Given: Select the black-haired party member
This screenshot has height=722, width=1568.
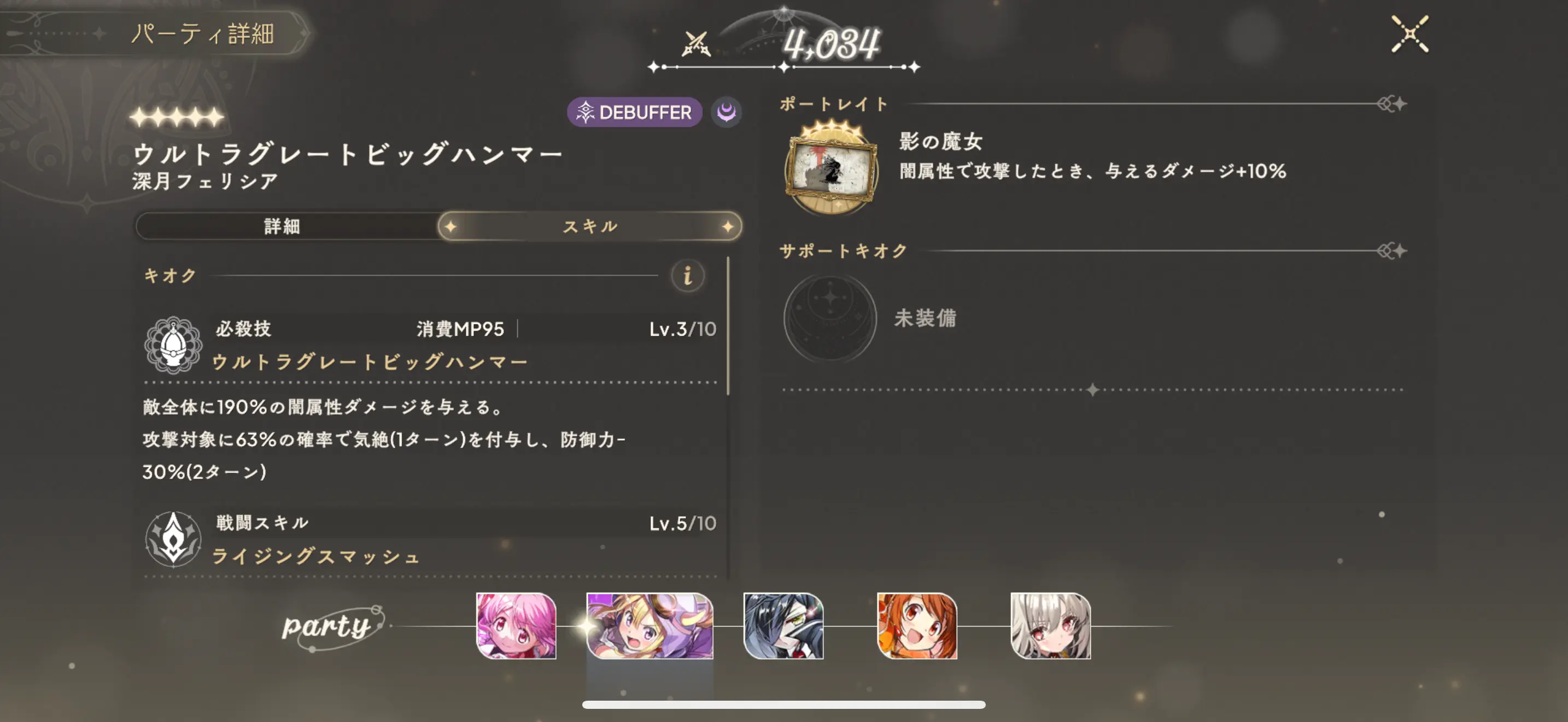Looking at the screenshot, I should [783, 625].
